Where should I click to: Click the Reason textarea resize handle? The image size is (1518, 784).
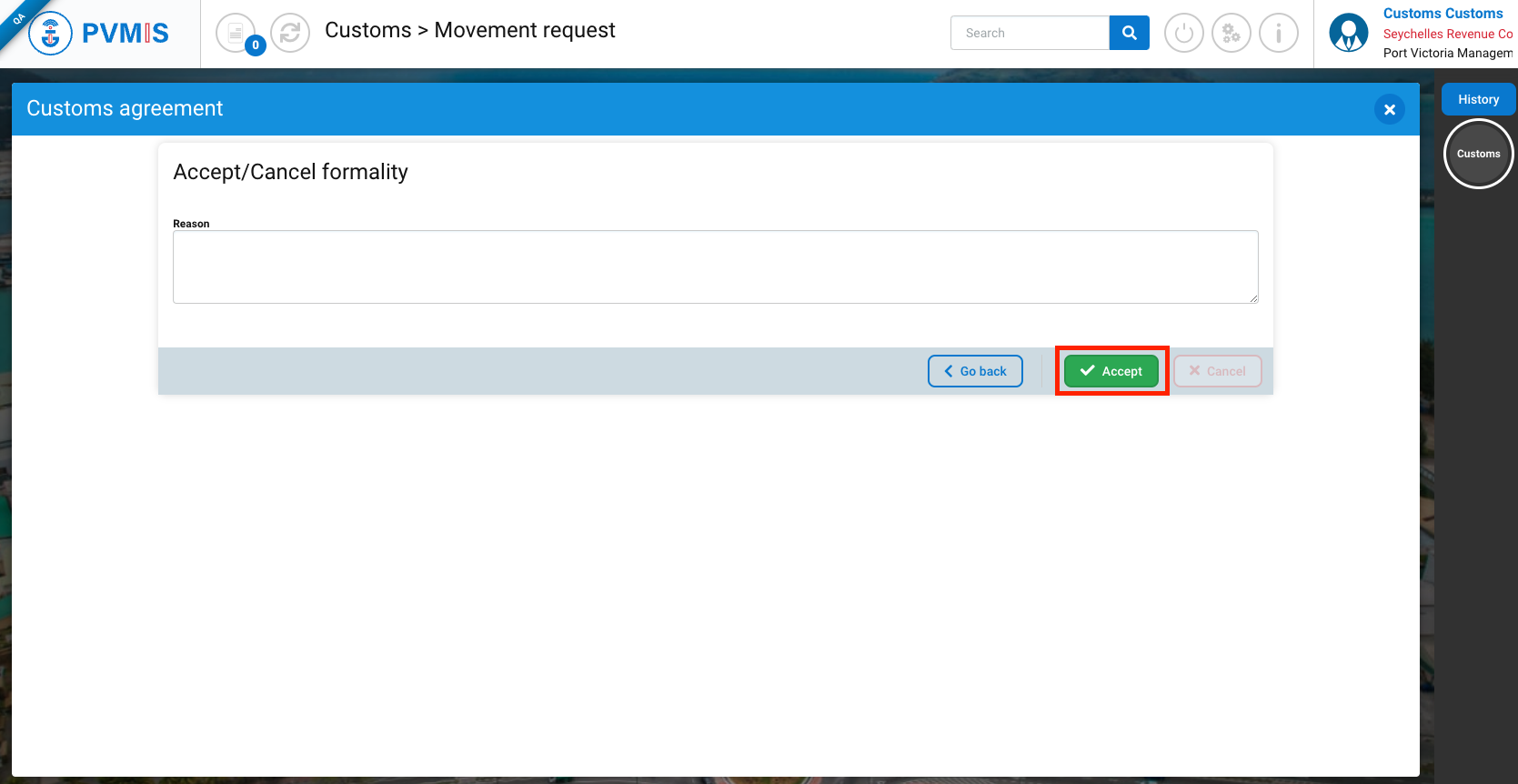(1253, 298)
